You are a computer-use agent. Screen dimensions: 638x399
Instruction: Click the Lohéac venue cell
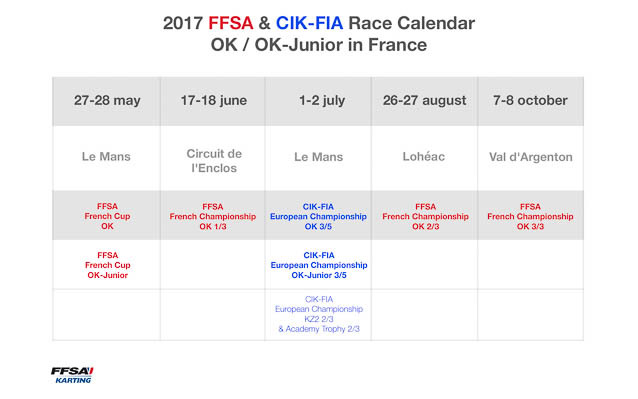click(424, 157)
